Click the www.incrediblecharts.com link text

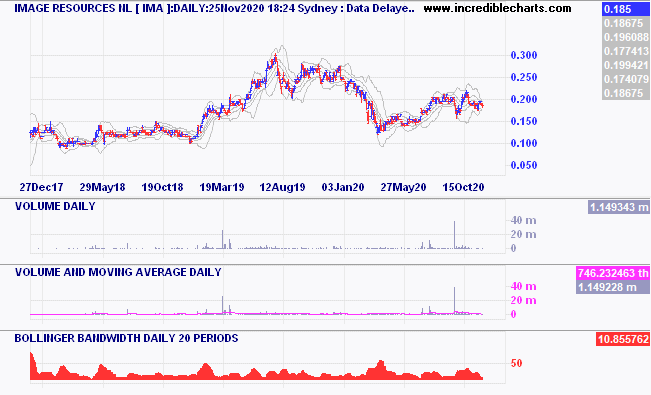coord(497,8)
